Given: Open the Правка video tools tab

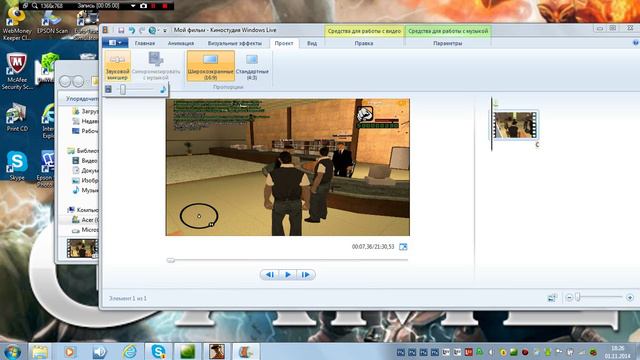Looking at the screenshot, I should (364, 43).
